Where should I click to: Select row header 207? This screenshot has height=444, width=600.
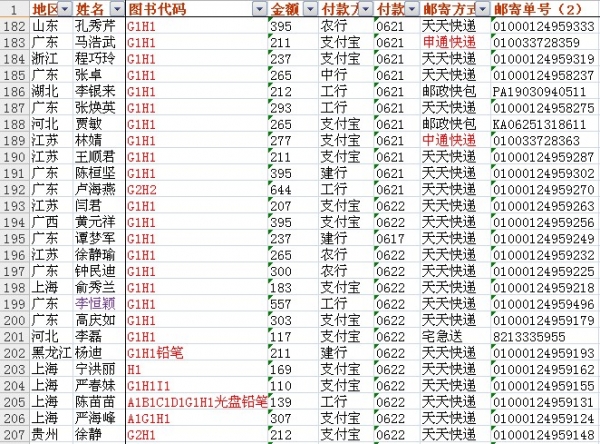point(14,434)
